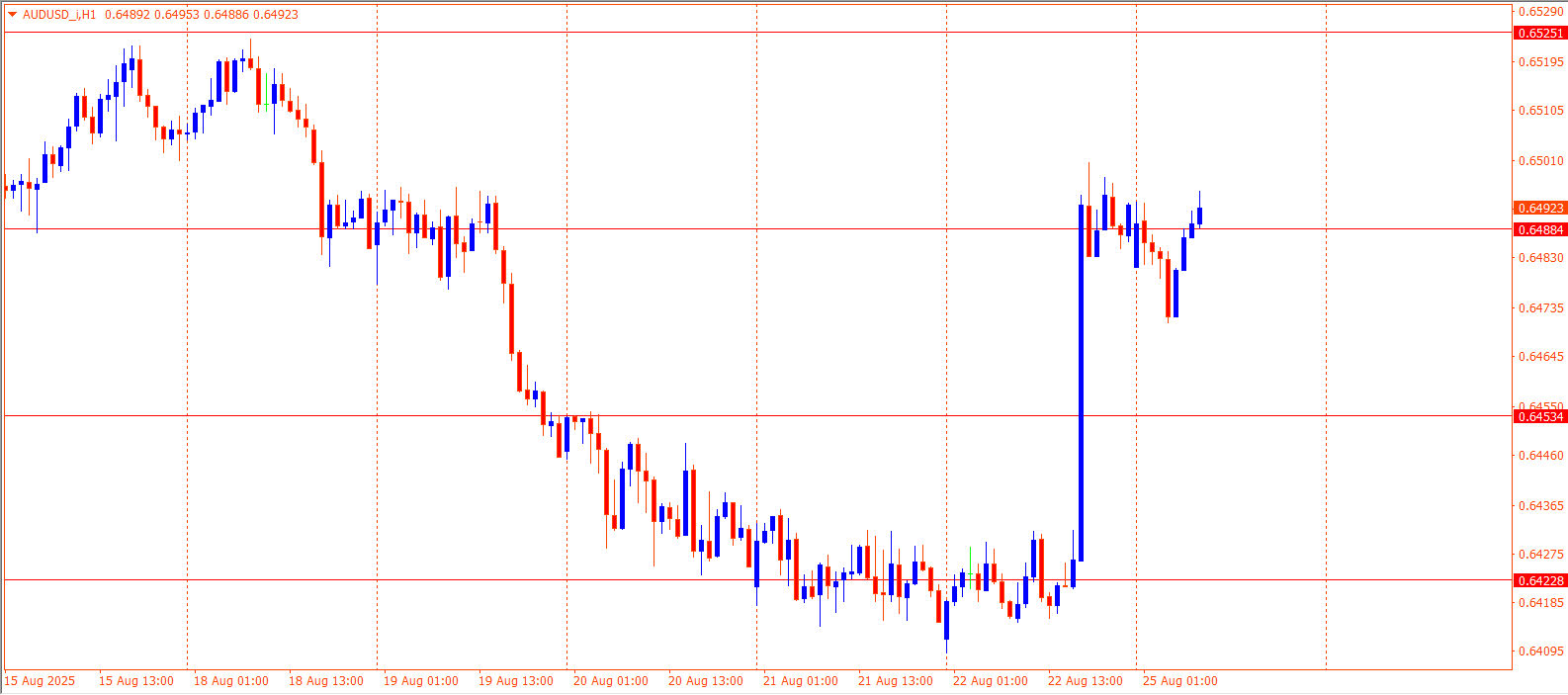Click the 21 Aug 13:00 time label
Image resolution: width=1568 pixels, height=695 pixels.
pos(896,681)
